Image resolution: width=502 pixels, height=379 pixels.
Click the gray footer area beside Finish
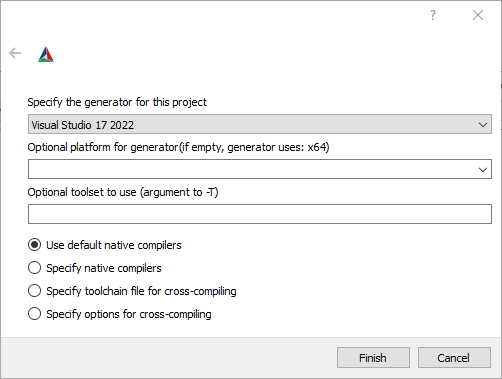point(167,358)
